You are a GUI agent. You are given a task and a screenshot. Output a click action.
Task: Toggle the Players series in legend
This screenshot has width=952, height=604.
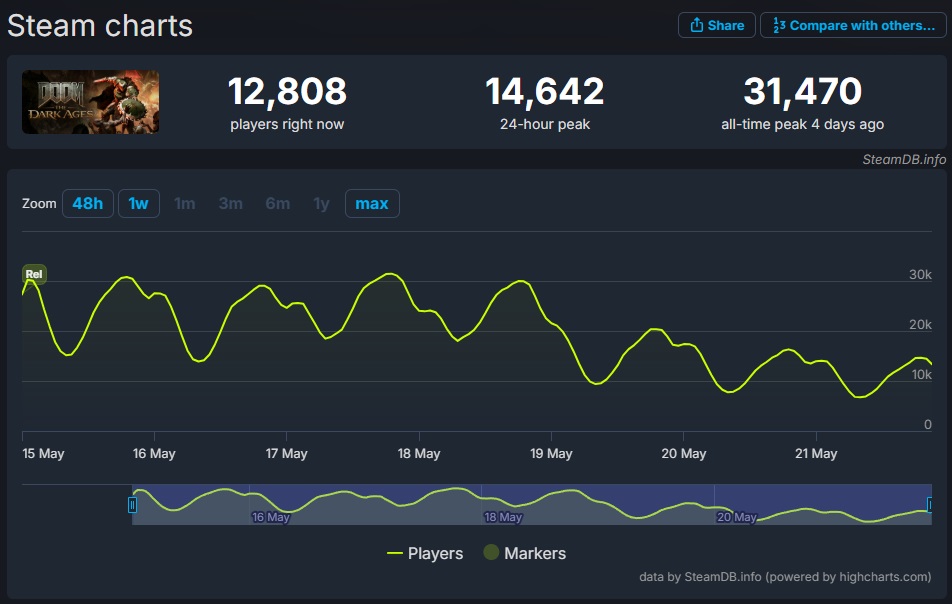point(425,553)
